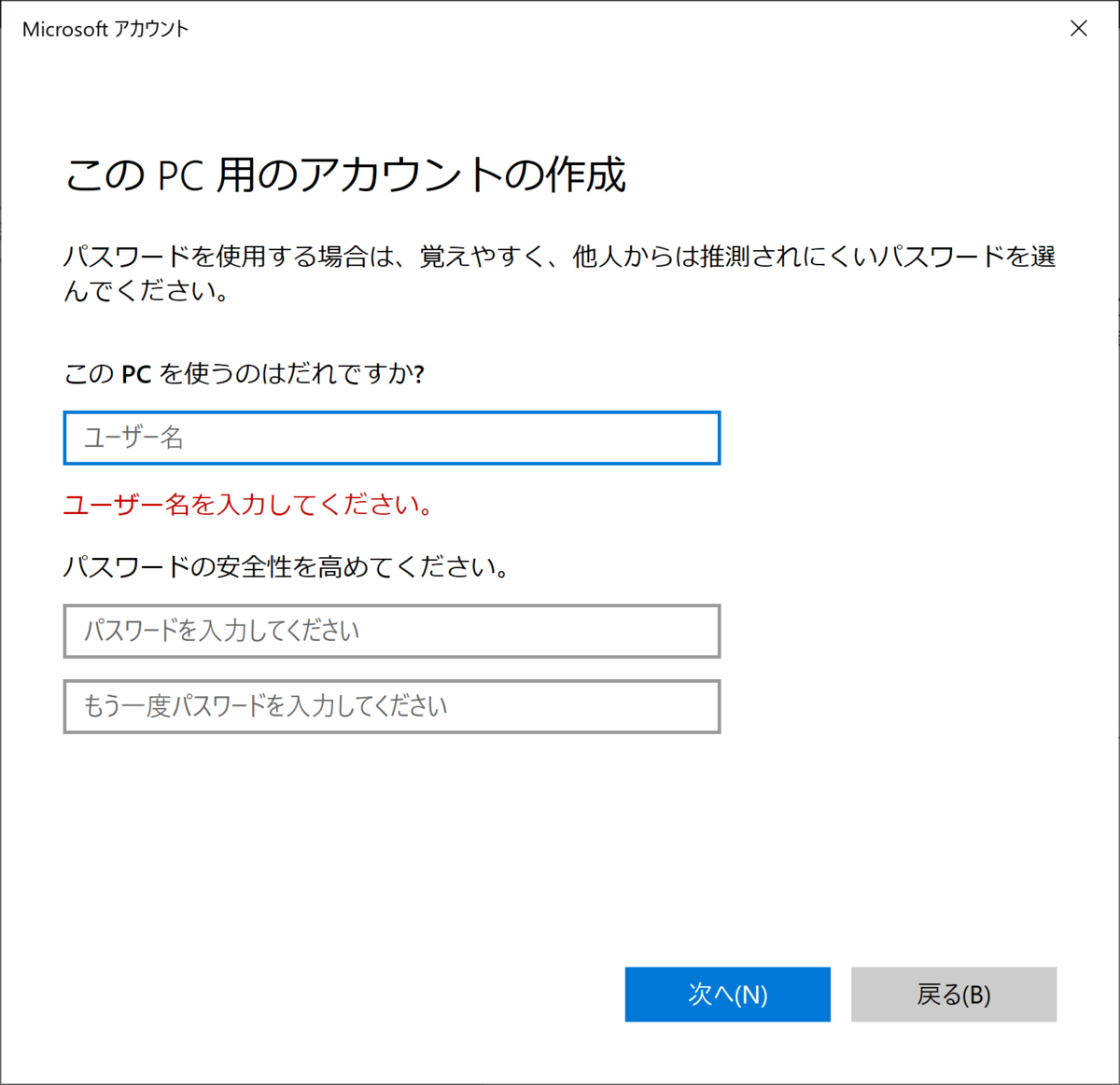This screenshot has width=1120, height=1085.
Task: Focus the username text box border
Action: 392,414
